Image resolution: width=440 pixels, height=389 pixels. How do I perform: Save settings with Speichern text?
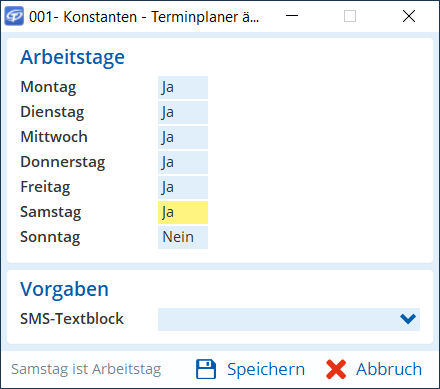coord(266,369)
